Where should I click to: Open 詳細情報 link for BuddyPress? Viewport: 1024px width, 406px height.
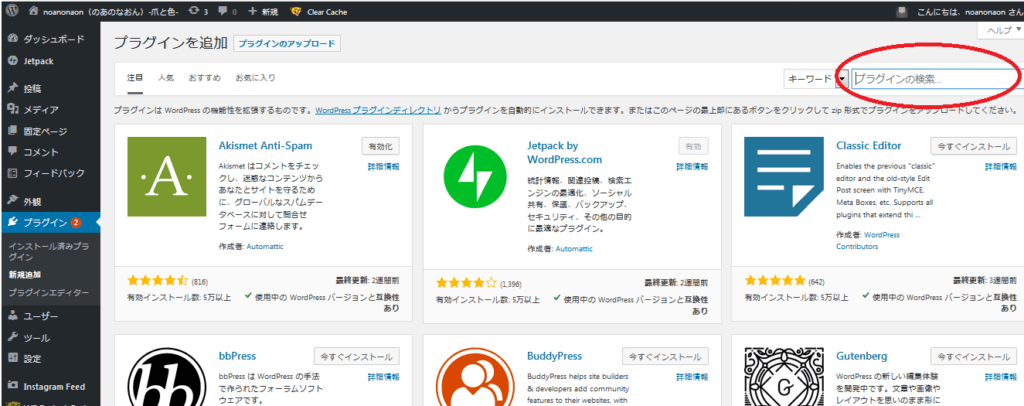(x=692, y=377)
